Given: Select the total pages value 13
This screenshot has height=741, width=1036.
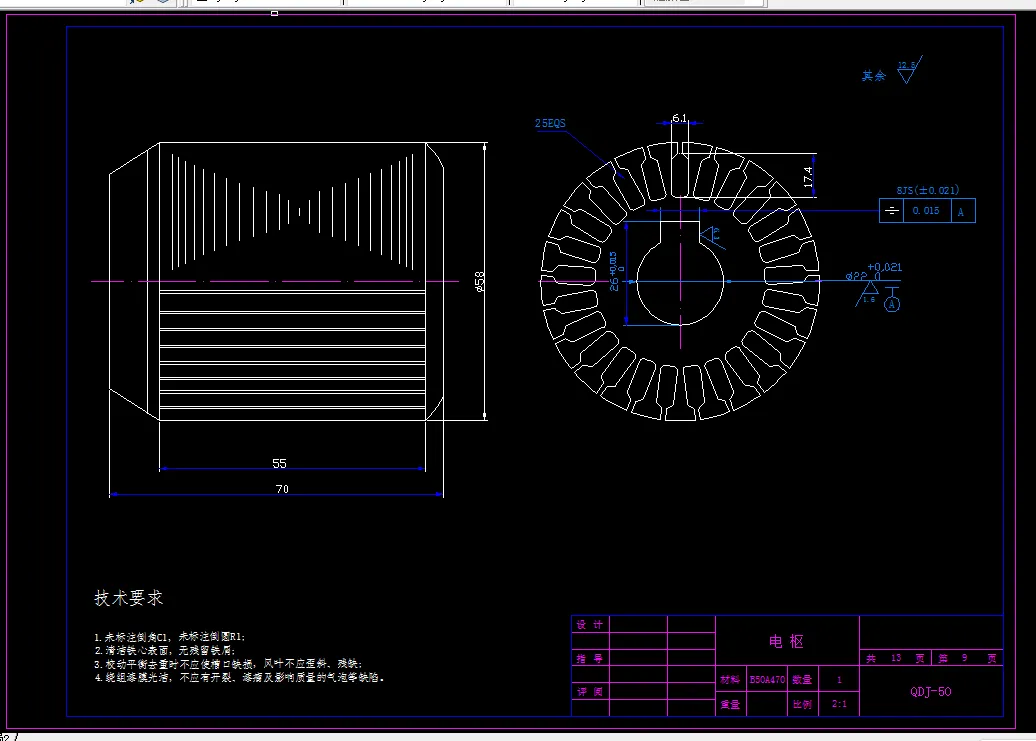Looking at the screenshot, I should pos(896,658).
